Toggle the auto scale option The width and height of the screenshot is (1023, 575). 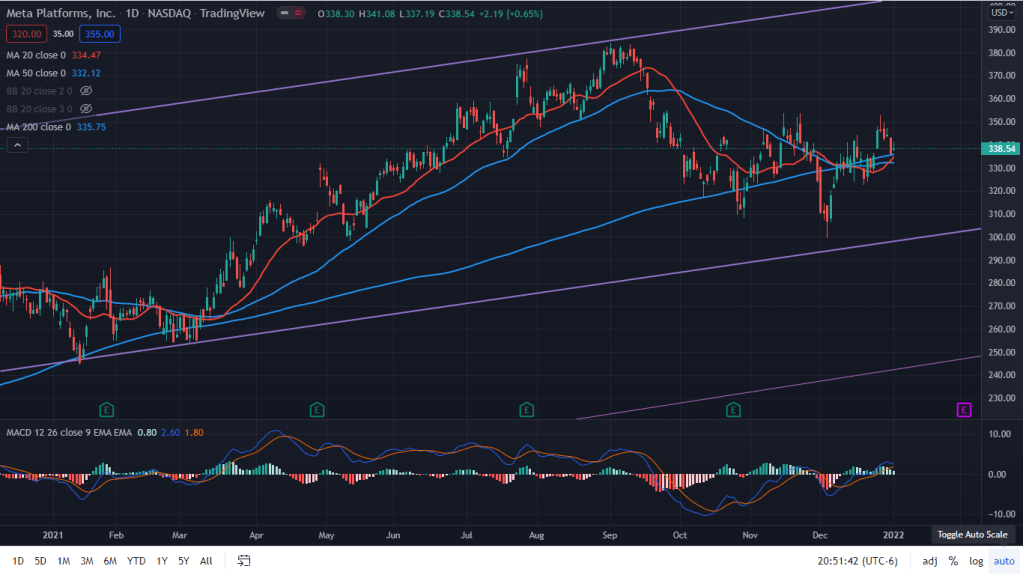(1003, 561)
